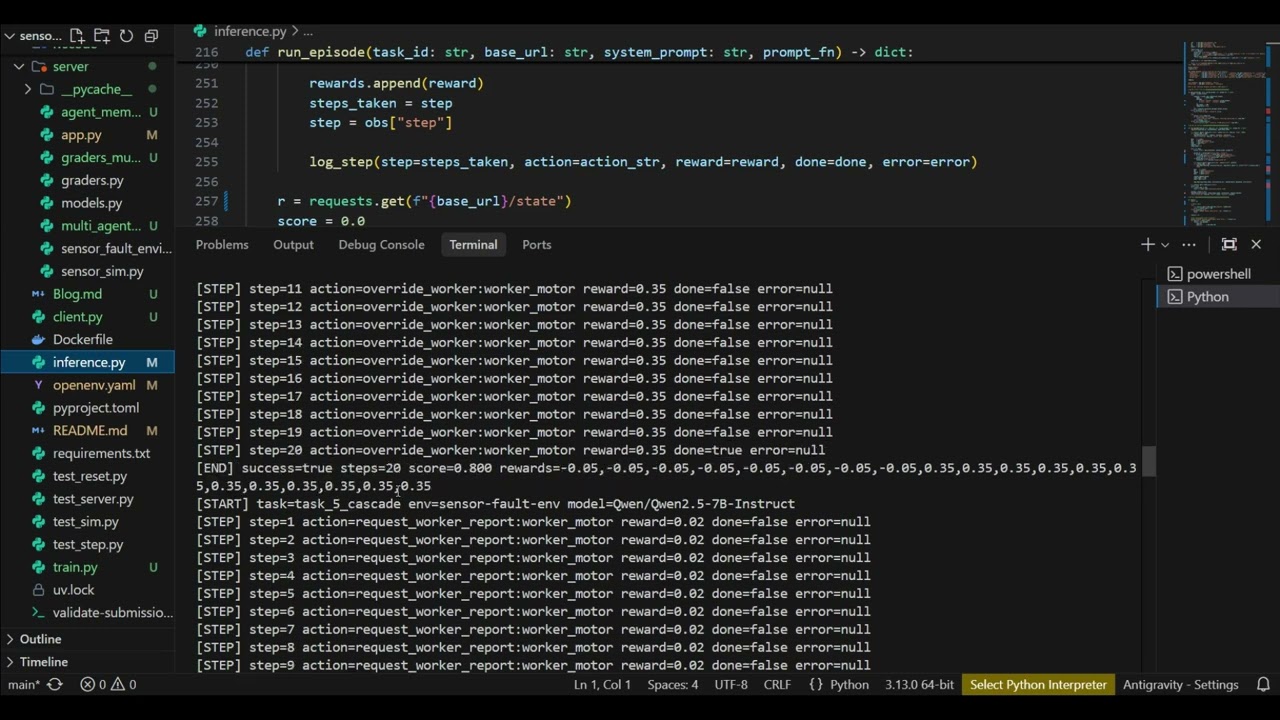Screen dimensions: 1280x720
Task: Open client.py file
Action: pos(78,317)
